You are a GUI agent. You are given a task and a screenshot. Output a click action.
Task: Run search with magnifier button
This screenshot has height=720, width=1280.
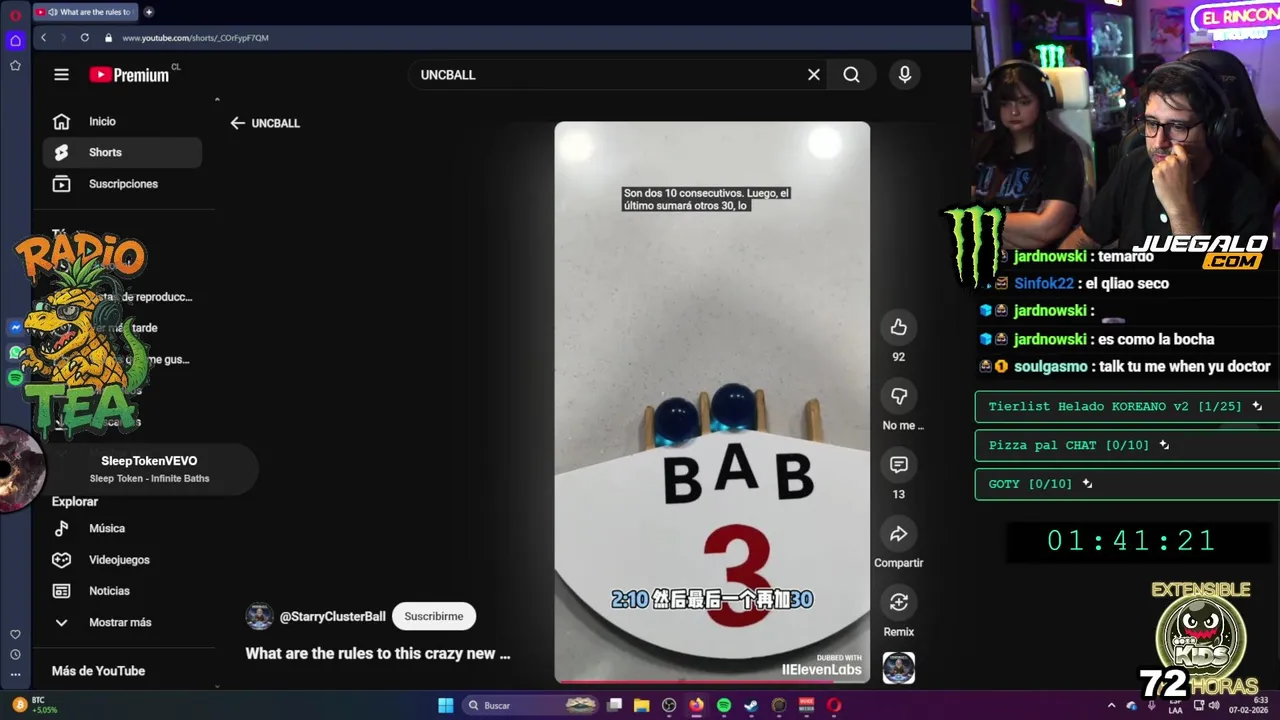[851, 75]
